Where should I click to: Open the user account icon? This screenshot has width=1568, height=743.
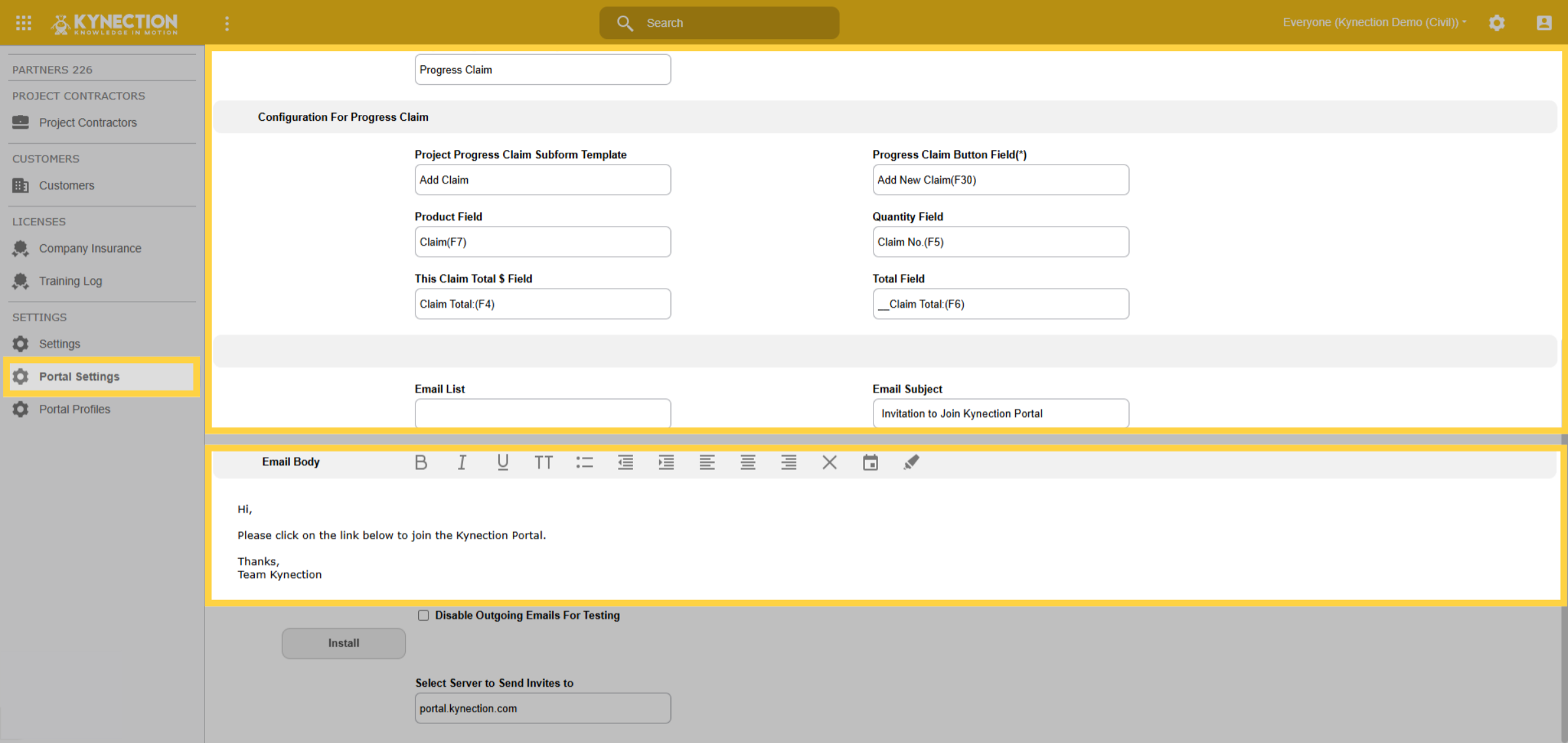point(1544,23)
